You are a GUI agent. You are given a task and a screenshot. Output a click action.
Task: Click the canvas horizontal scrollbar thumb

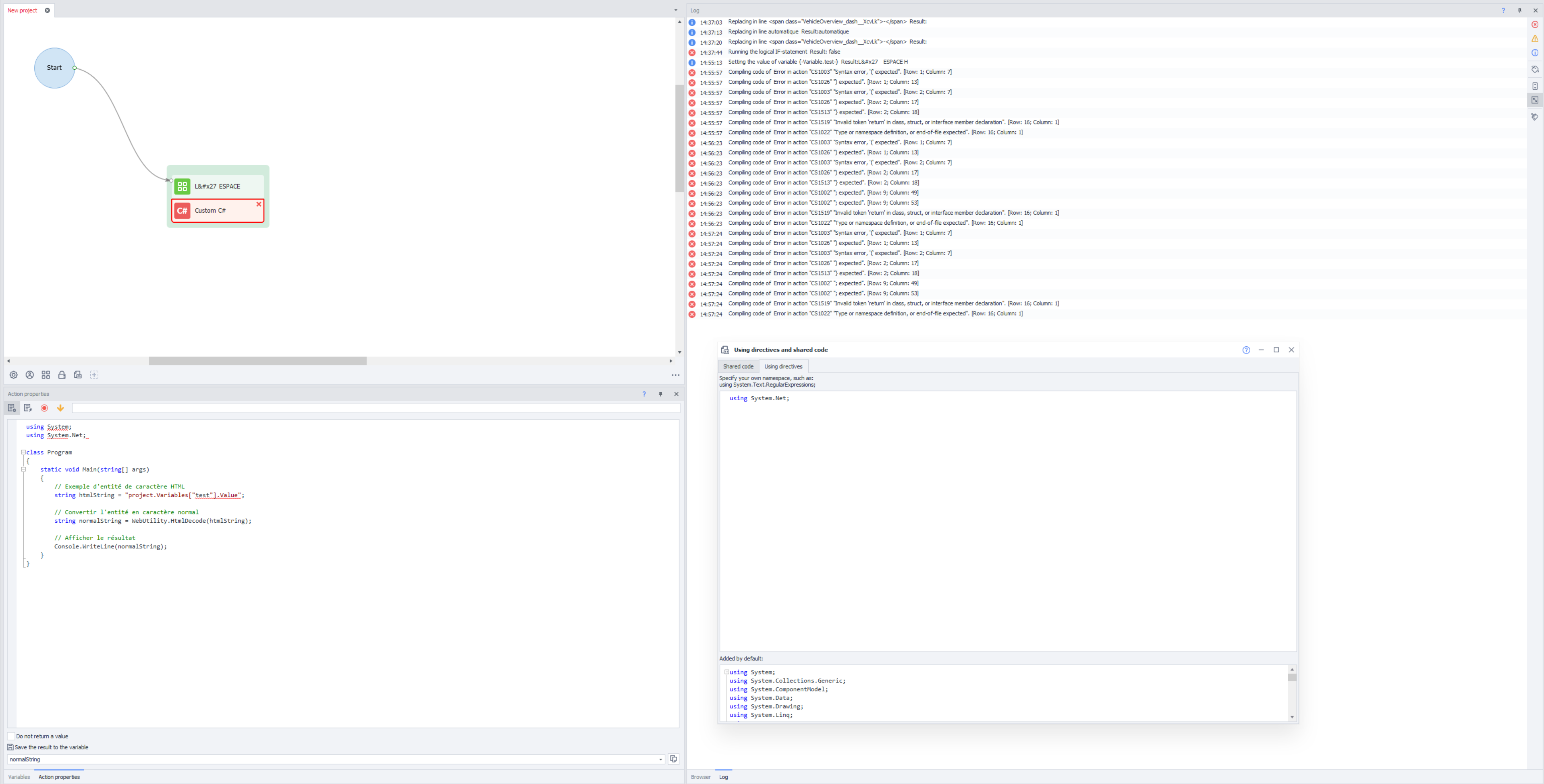(x=258, y=361)
